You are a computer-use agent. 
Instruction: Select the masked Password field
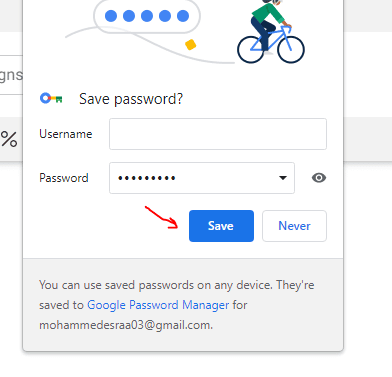pyautogui.click(x=202, y=178)
